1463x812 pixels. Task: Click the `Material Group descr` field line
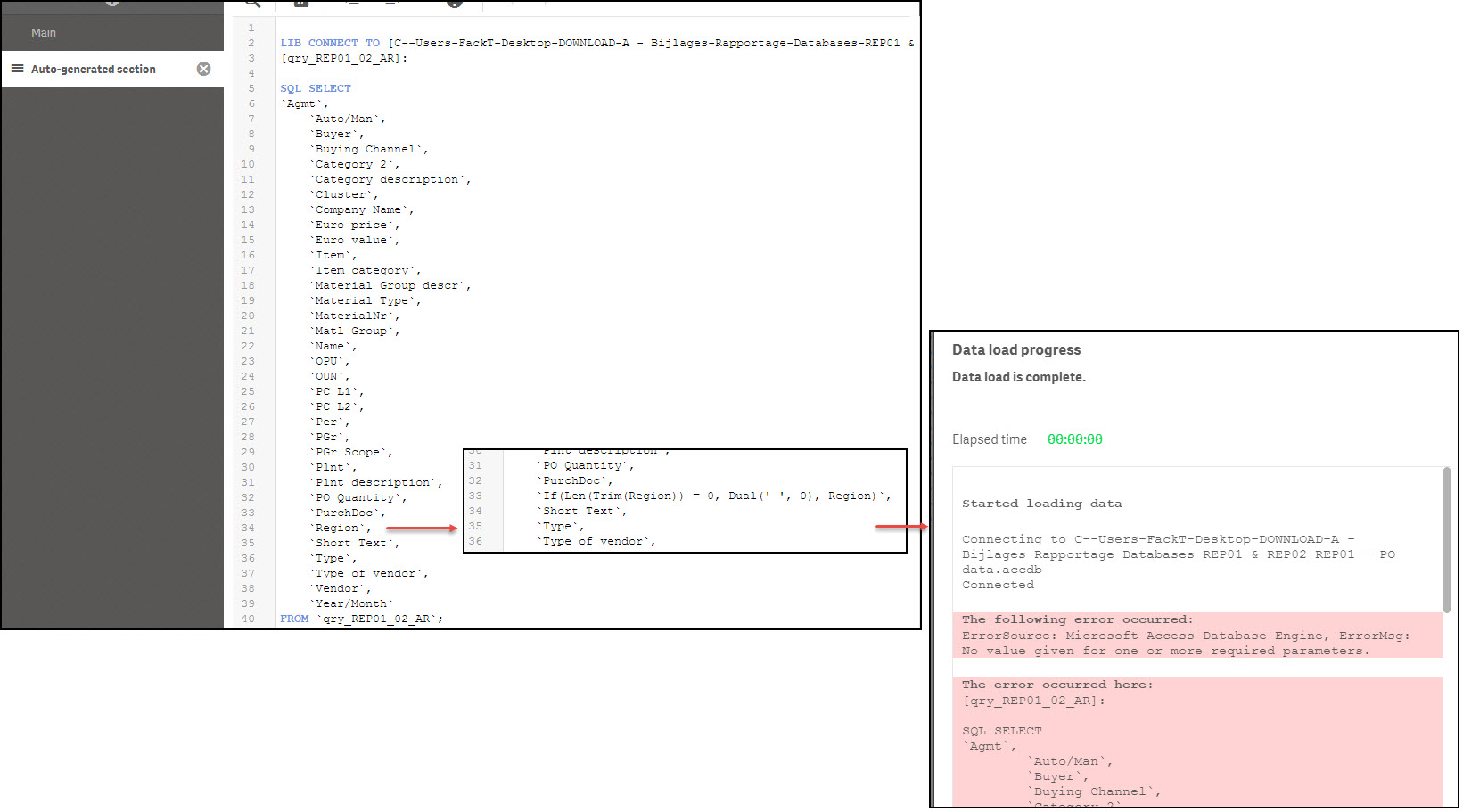[390, 285]
